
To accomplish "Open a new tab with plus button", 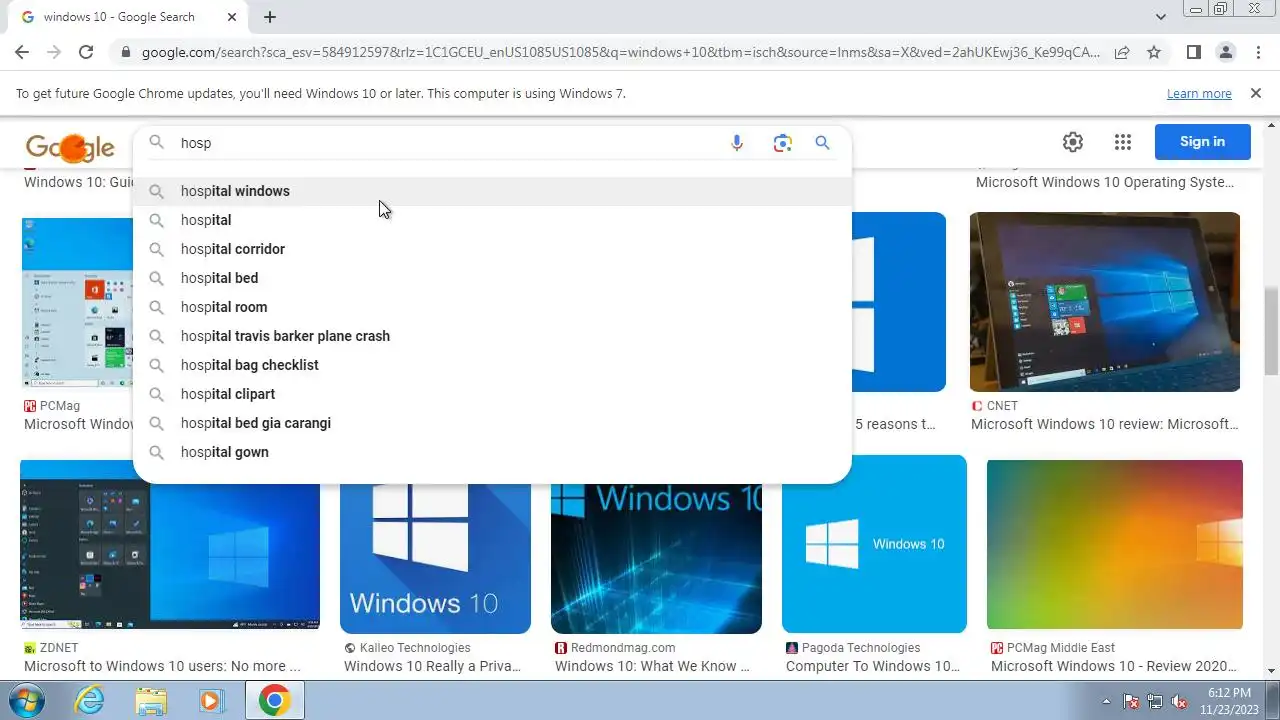I will [x=270, y=17].
